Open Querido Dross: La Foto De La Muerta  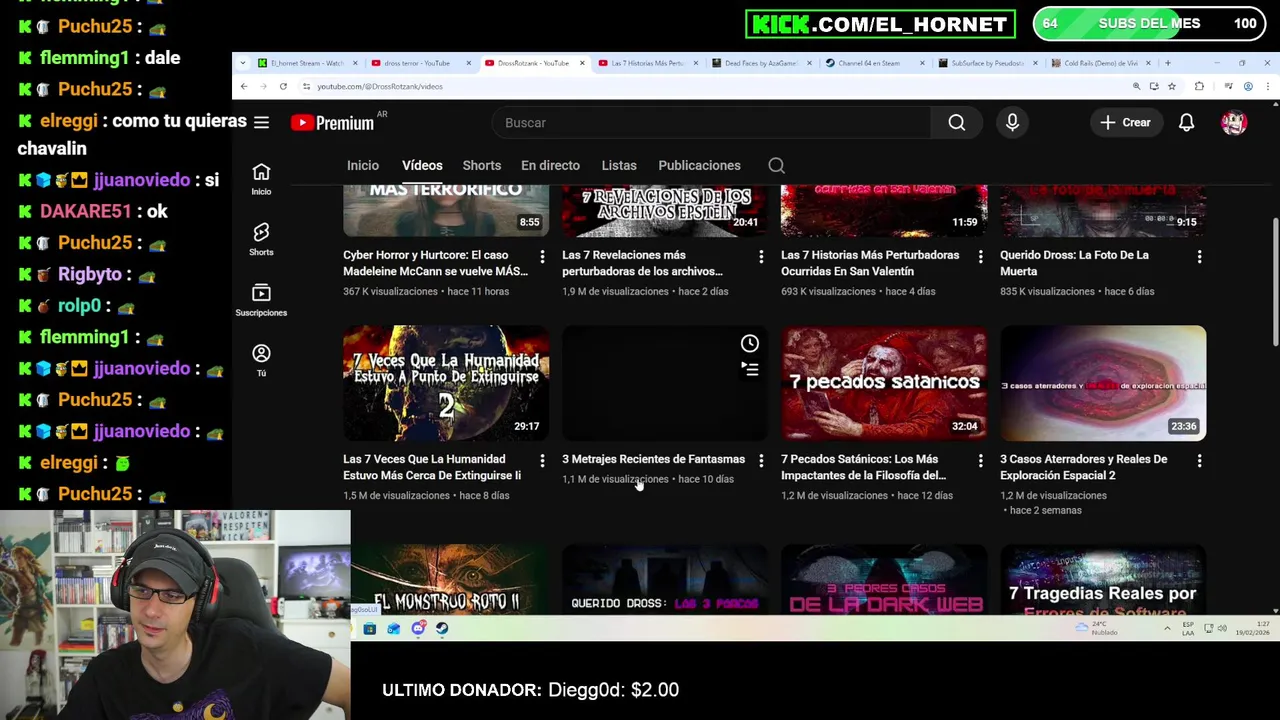pos(1074,263)
